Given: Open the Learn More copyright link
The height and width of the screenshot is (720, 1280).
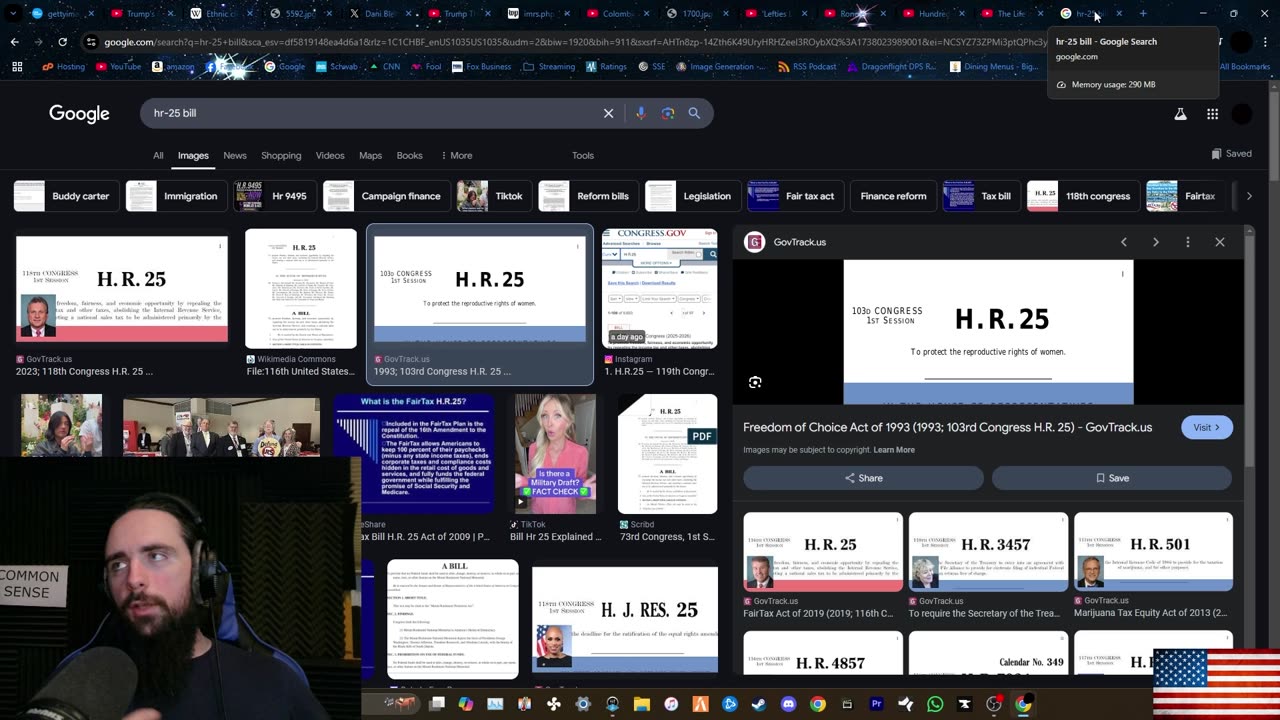Looking at the screenshot, I should (x=894, y=450).
